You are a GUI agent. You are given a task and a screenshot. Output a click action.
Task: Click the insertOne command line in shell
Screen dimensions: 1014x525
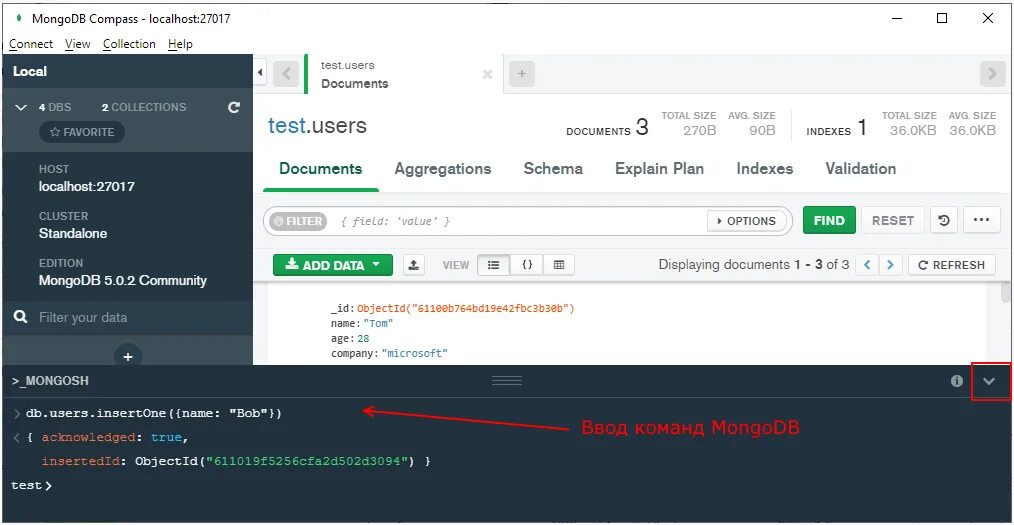154,413
